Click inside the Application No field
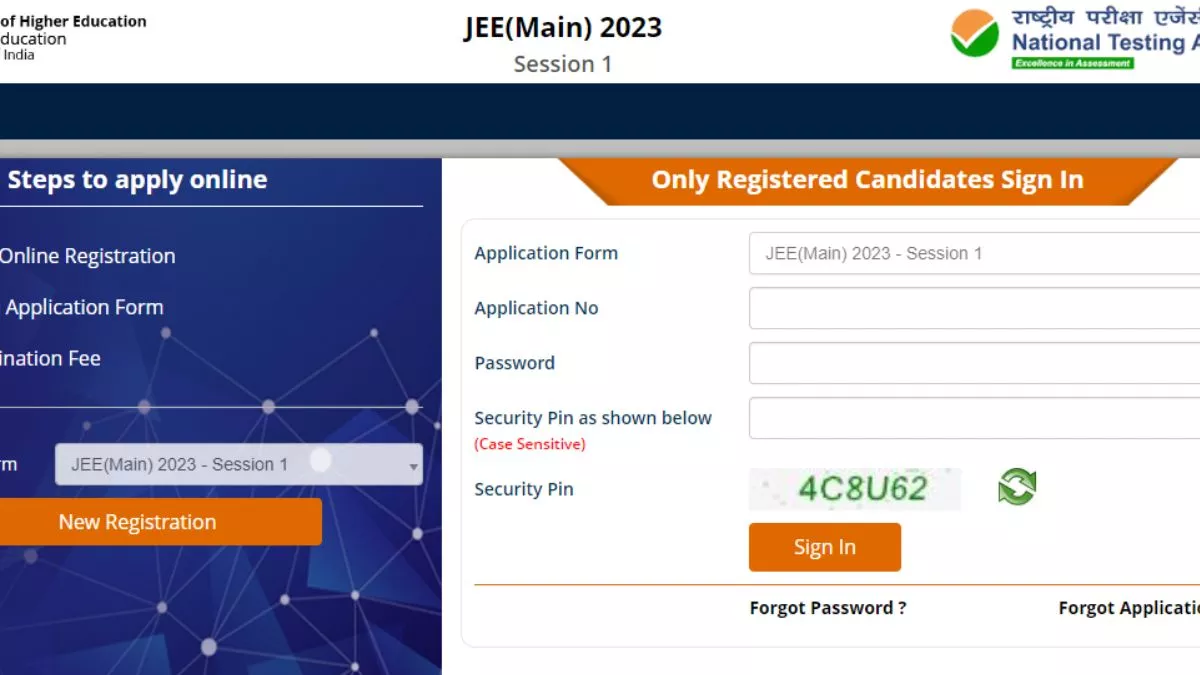 [x=974, y=308]
